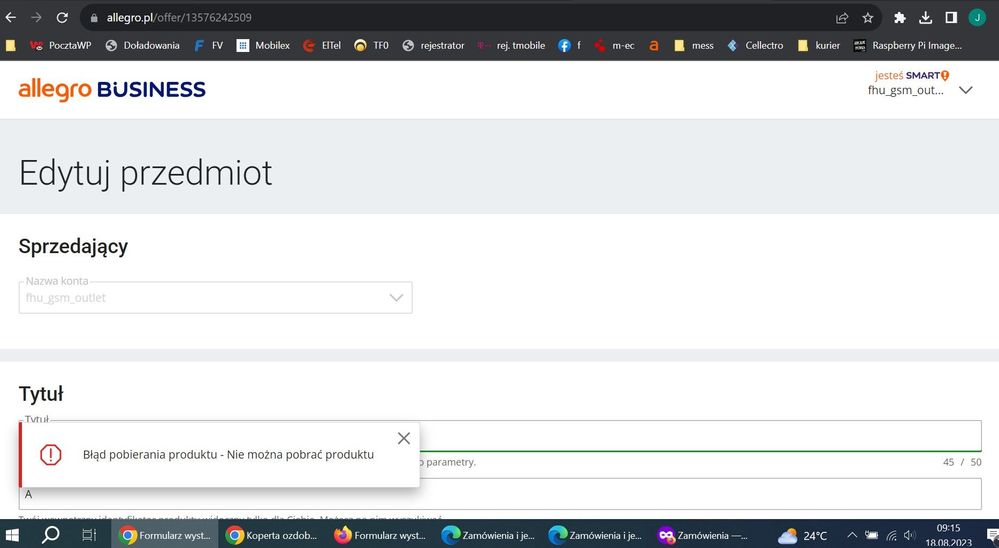Image resolution: width=999 pixels, height=548 pixels.
Task: Open the Mobilex bookmark
Action: 263,45
